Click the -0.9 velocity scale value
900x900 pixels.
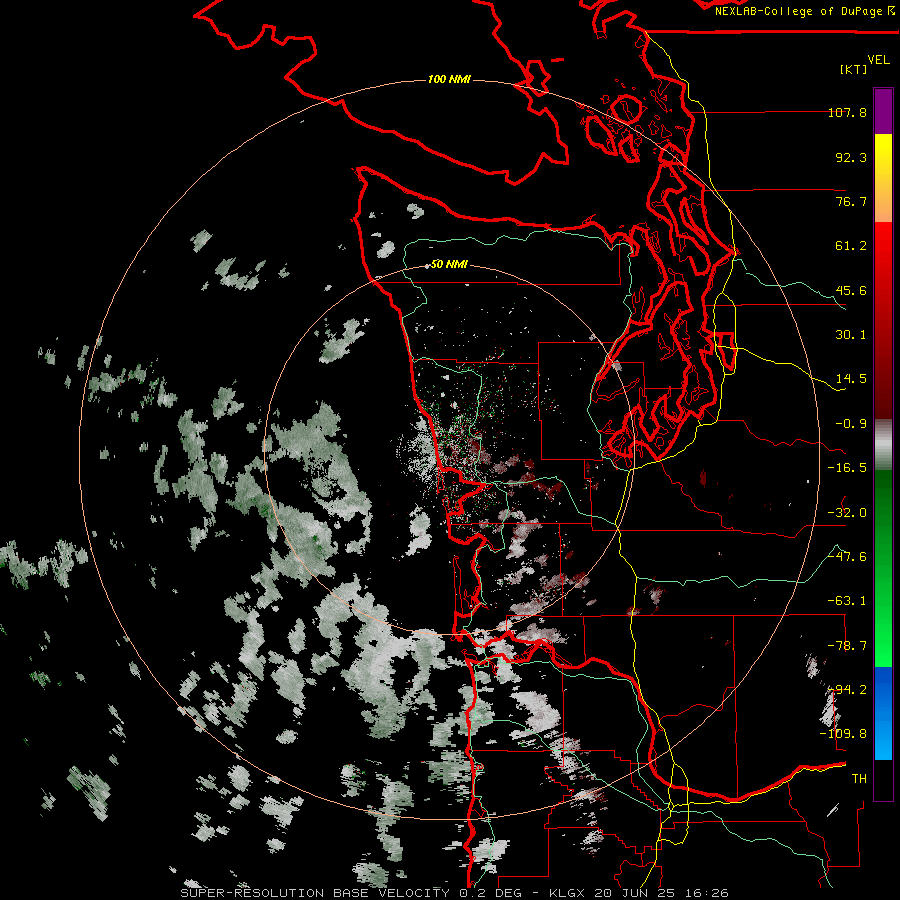(x=851, y=424)
